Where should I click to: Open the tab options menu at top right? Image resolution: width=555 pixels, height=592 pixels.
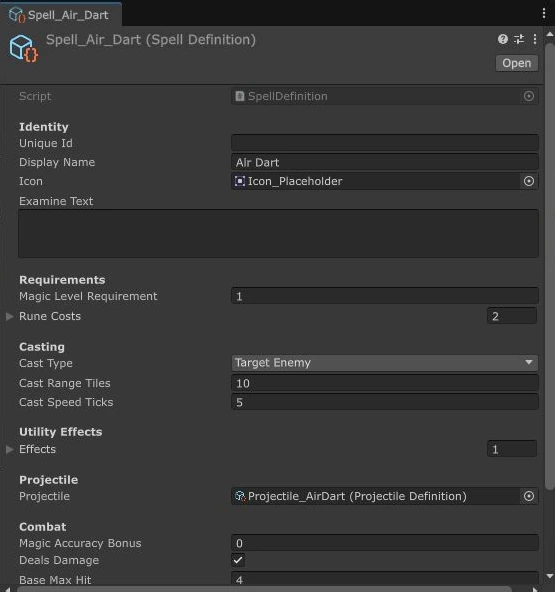[544, 13]
